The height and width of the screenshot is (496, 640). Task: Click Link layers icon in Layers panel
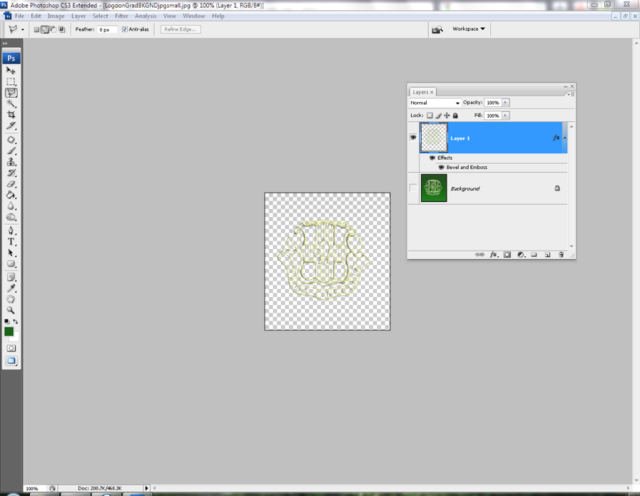click(x=480, y=255)
